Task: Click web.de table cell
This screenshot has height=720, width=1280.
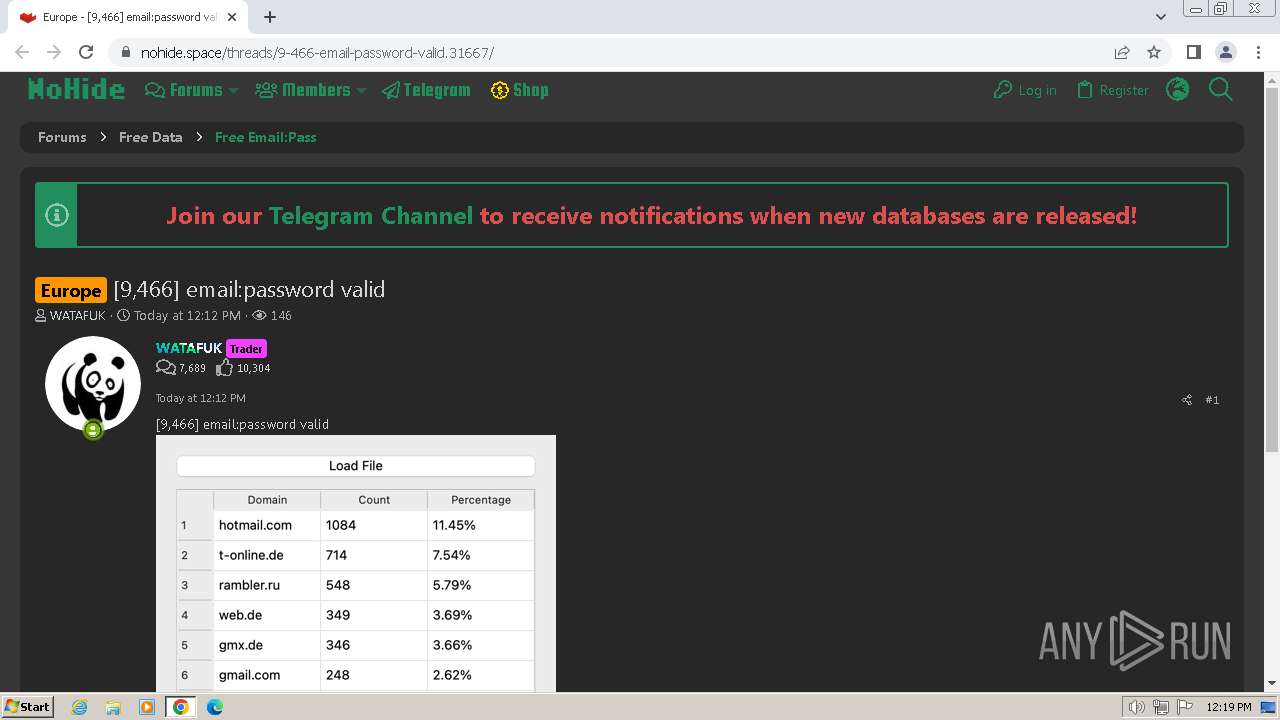Action: click(267, 615)
